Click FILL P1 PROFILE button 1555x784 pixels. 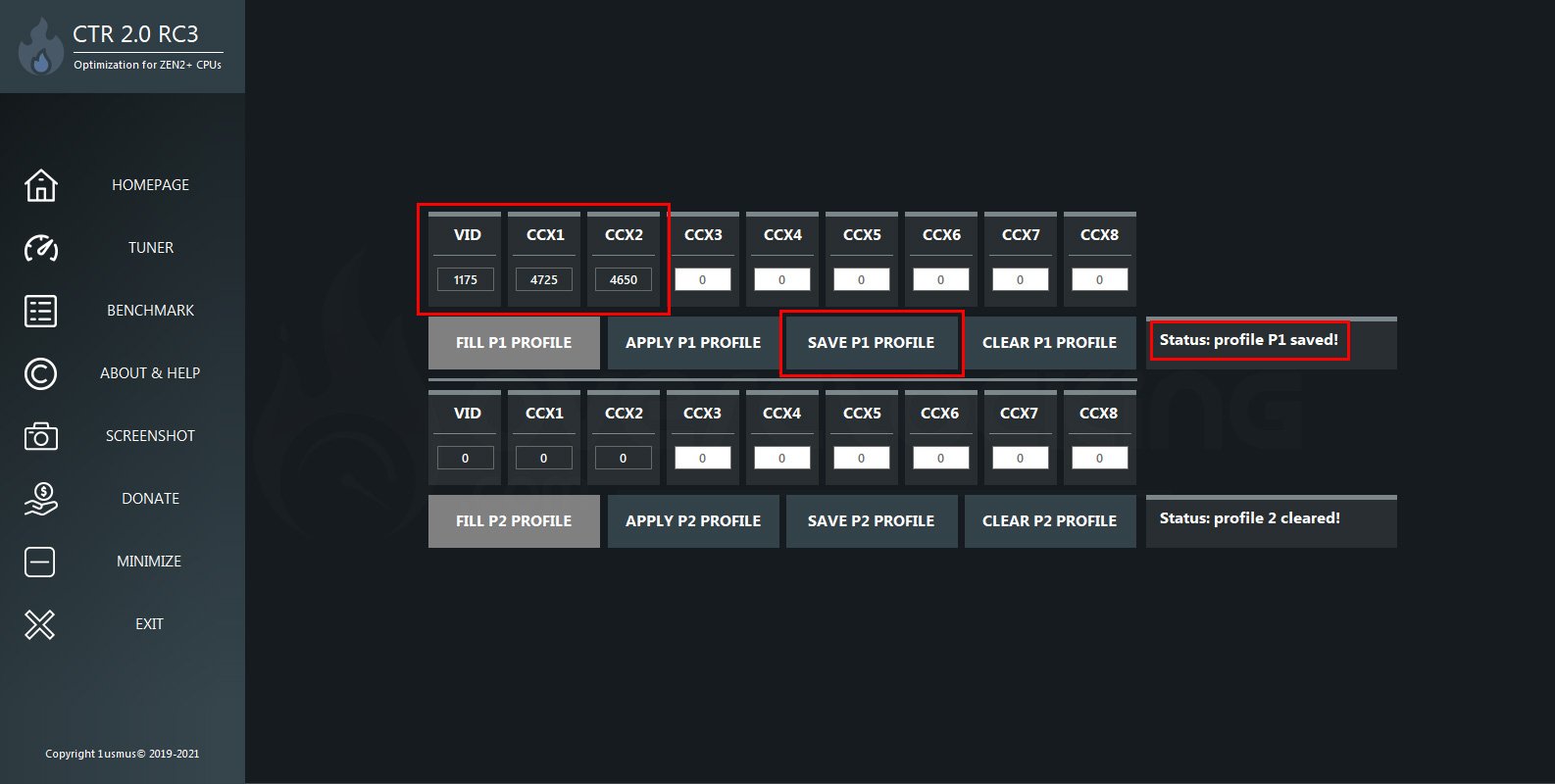click(514, 343)
